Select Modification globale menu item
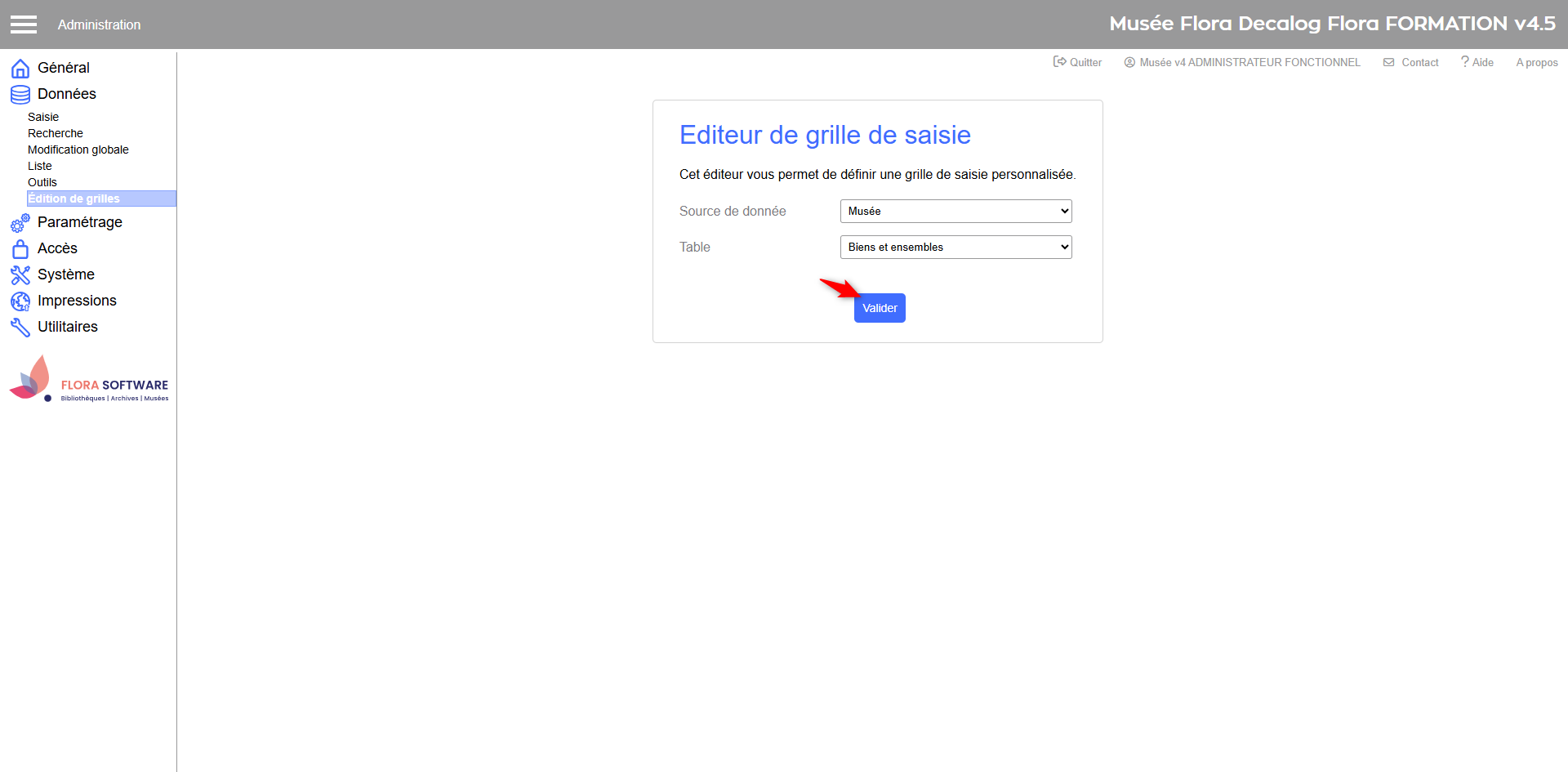This screenshot has width=1568, height=772. tap(78, 150)
